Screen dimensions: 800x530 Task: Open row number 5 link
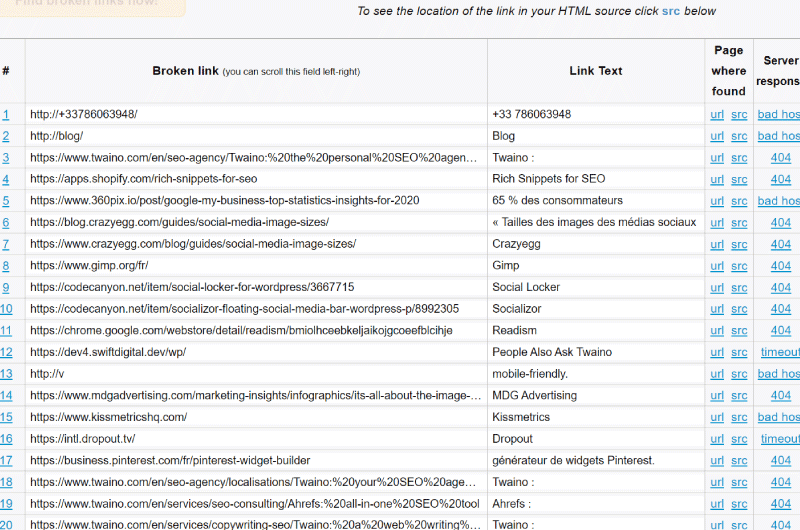(6, 201)
